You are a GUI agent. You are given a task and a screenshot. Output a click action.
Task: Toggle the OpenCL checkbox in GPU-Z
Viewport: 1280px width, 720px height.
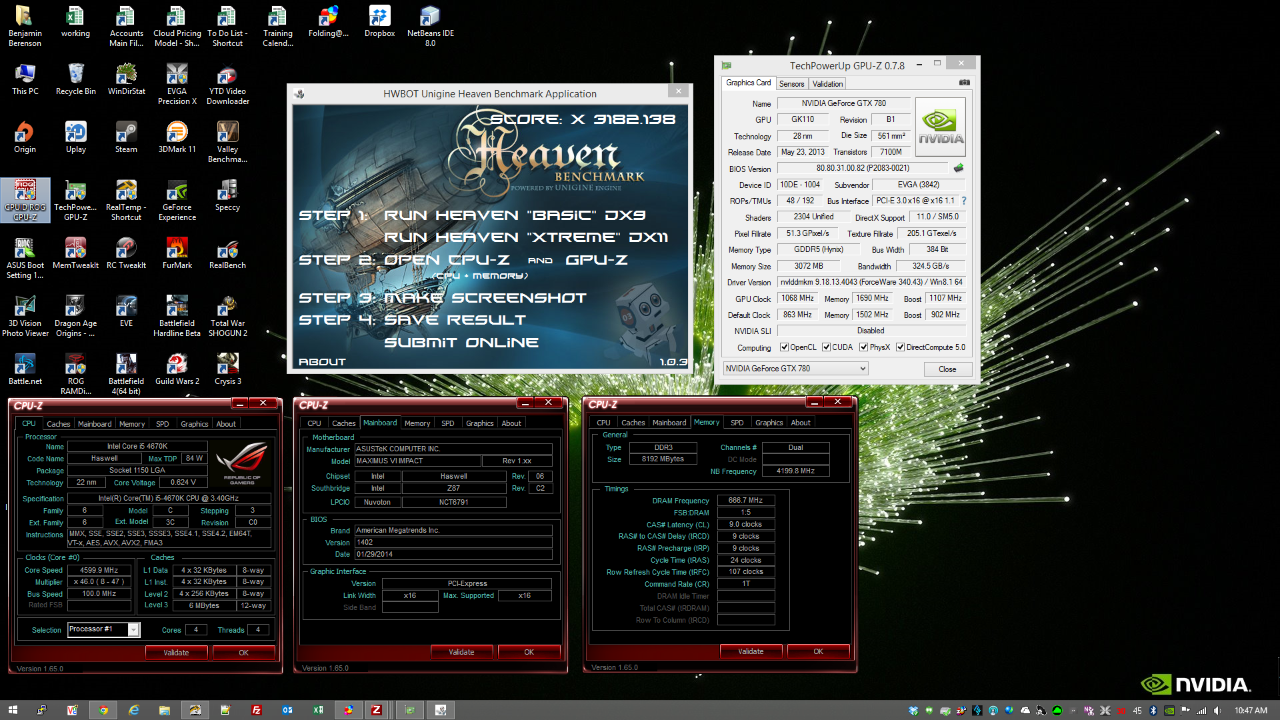pos(784,347)
